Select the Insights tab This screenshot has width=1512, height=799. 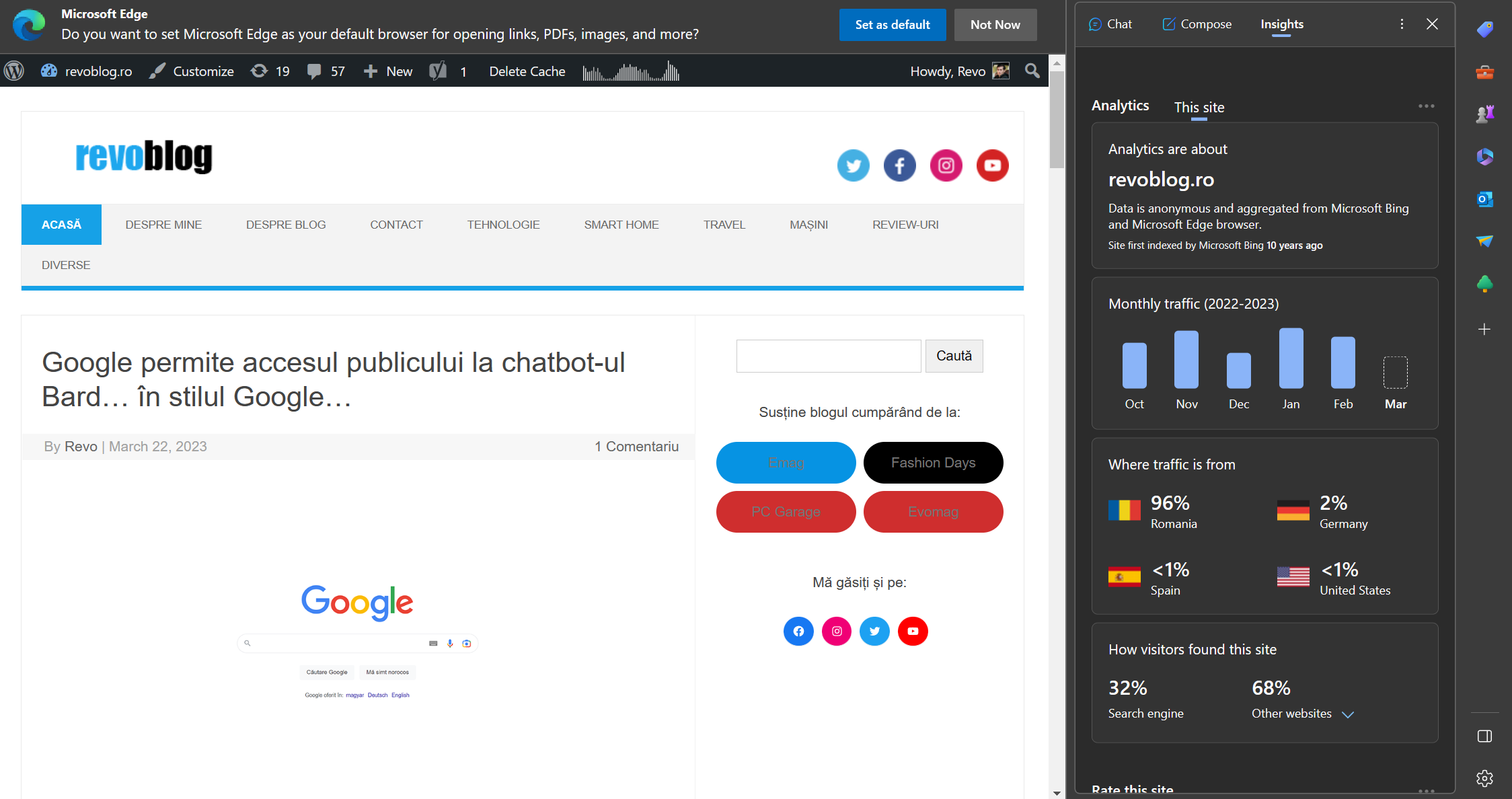tap(1282, 25)
